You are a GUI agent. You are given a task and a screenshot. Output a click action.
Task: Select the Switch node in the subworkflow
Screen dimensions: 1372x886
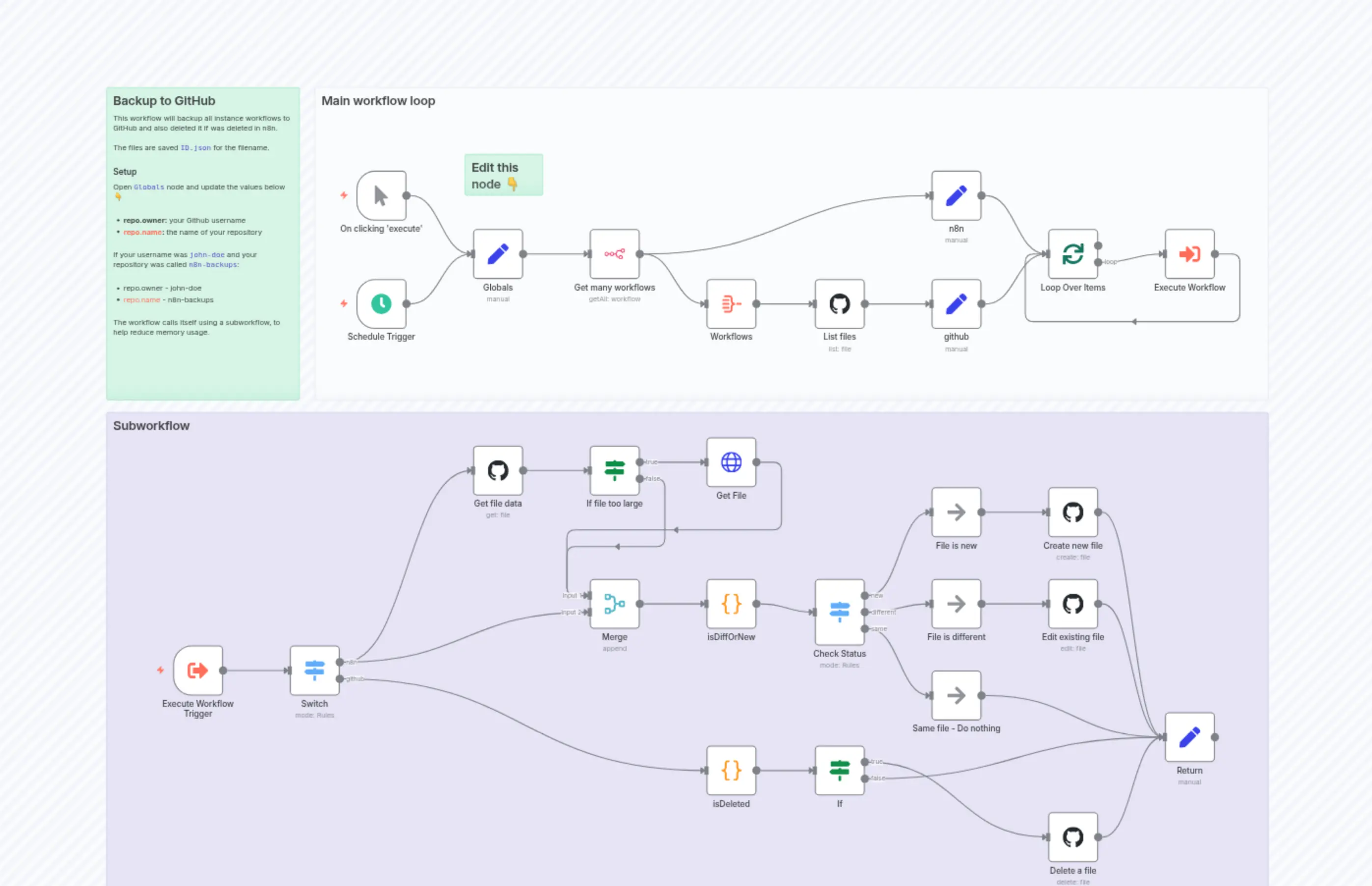[314, 669]
